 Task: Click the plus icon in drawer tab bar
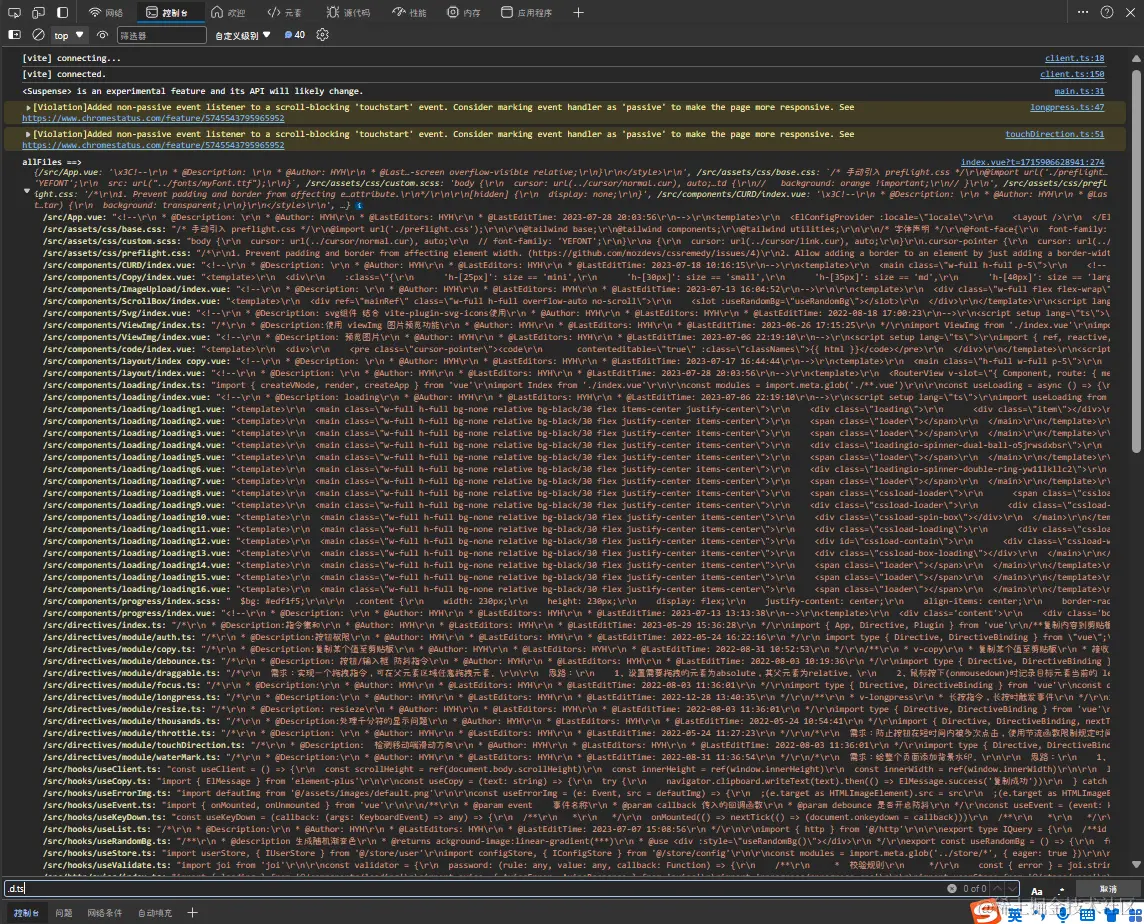pos(193,913)
